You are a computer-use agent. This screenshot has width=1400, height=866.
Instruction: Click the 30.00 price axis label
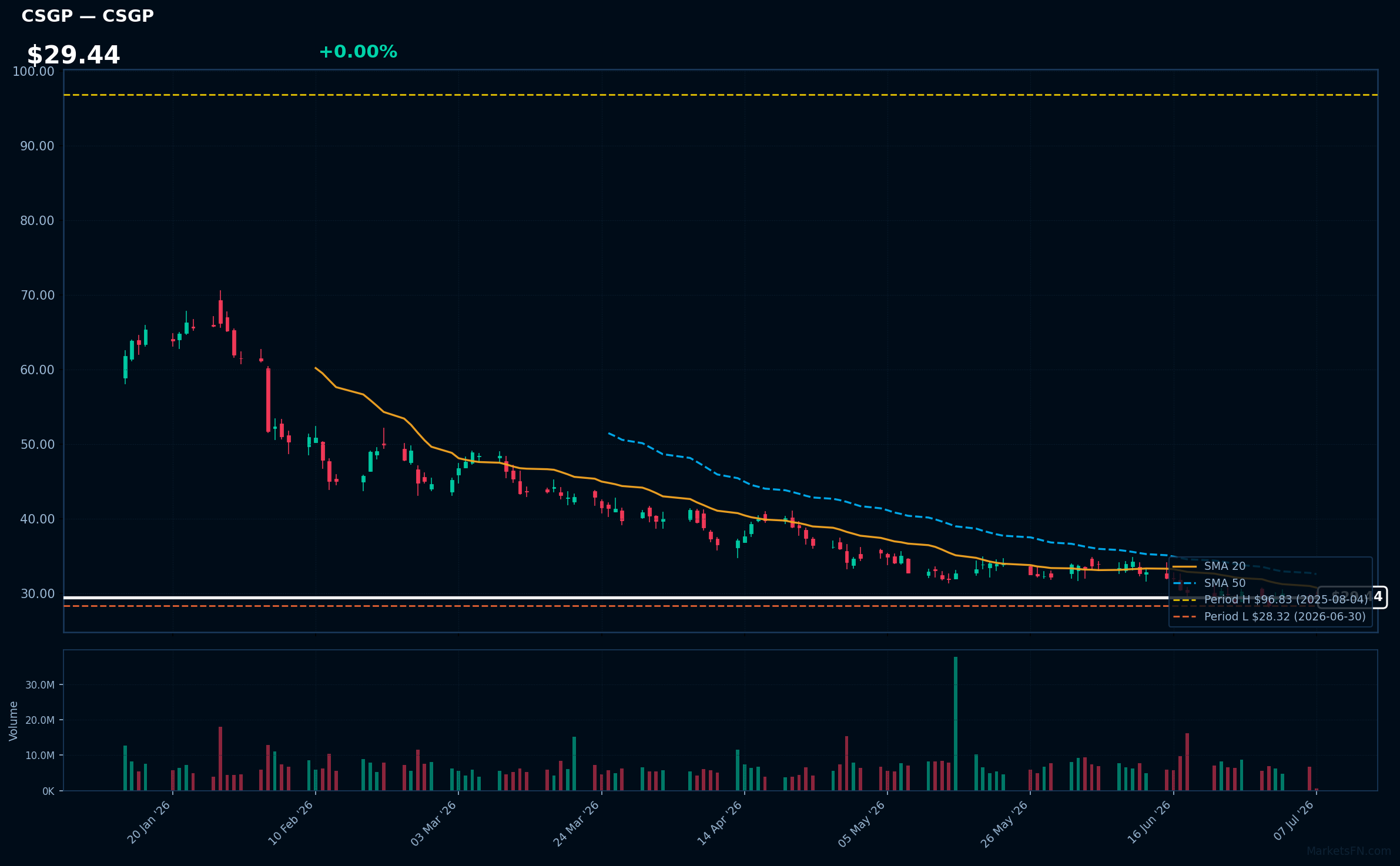click(37, 594)
